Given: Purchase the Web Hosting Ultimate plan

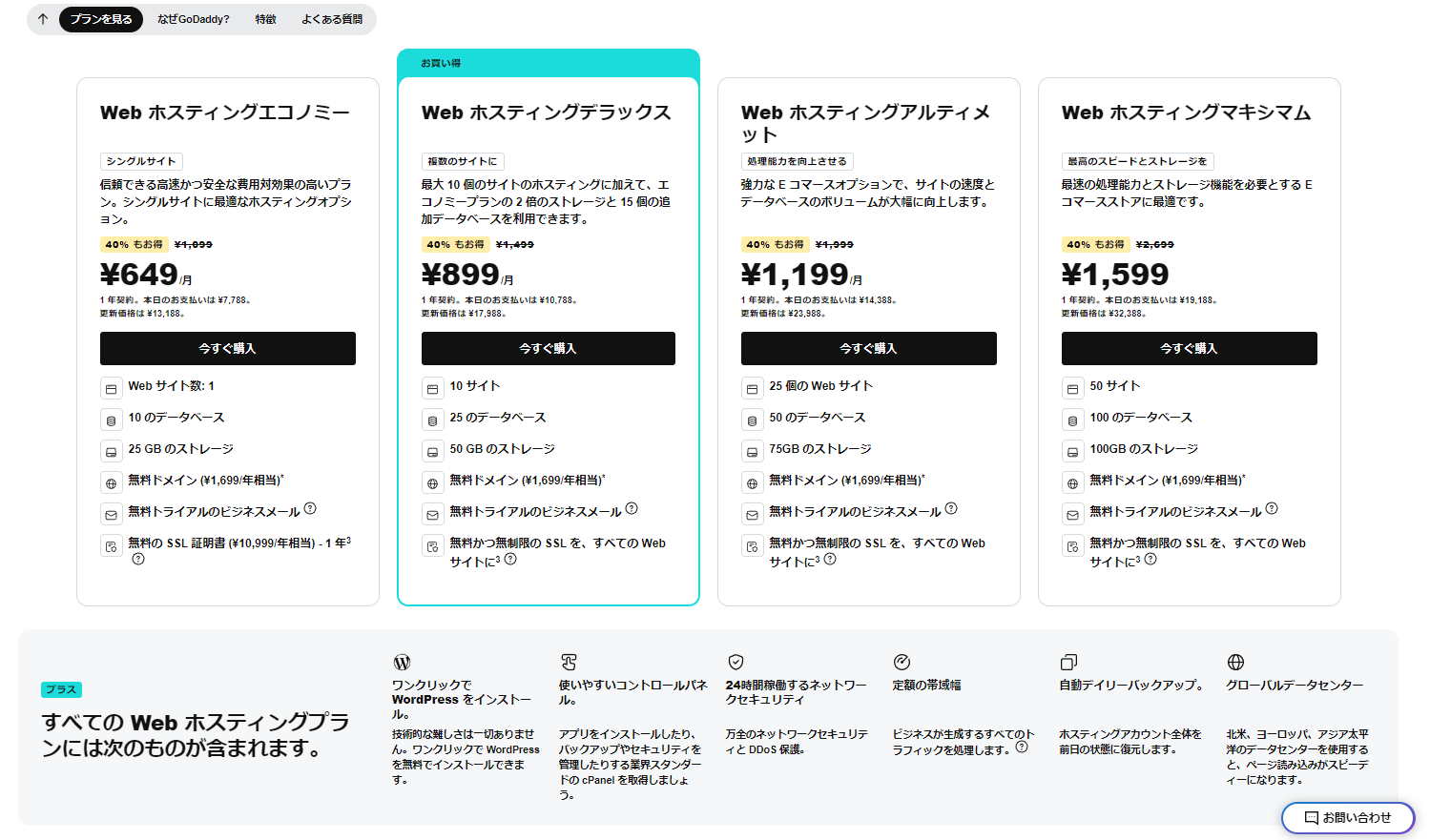Looking at the screenshot, I should [868, 349].
